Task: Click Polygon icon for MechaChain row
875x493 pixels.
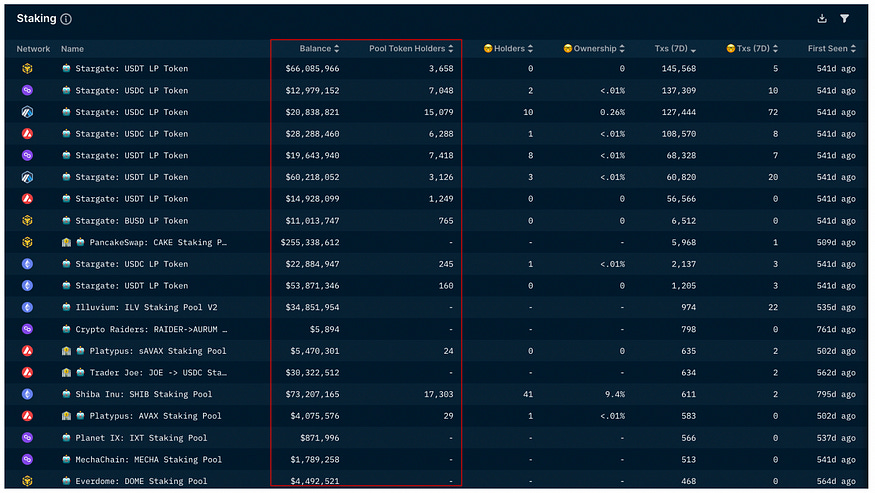Action: 27,460
